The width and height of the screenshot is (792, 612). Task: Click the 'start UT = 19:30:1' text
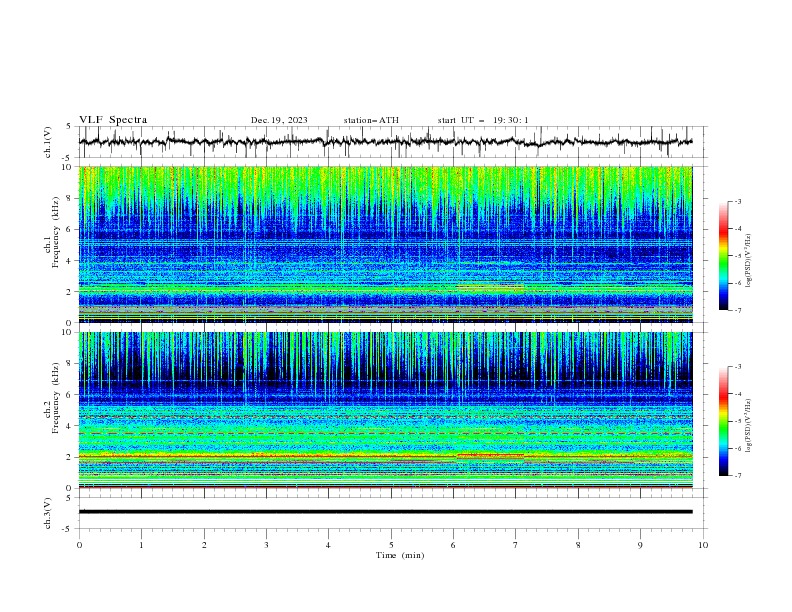pos(483,120)
